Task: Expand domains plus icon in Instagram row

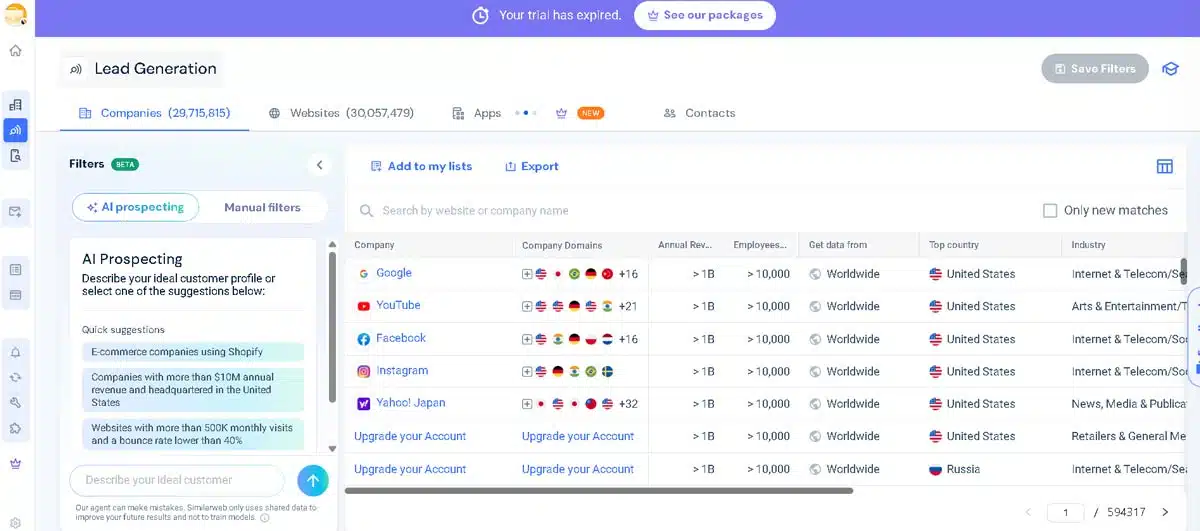Action: [527, 372]
